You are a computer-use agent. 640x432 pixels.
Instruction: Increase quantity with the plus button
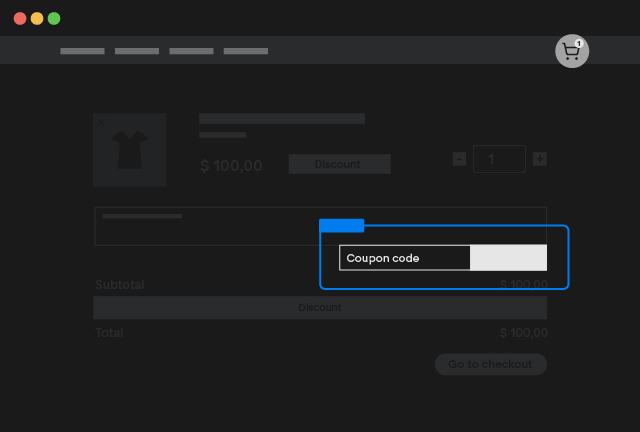coord(540,159)
